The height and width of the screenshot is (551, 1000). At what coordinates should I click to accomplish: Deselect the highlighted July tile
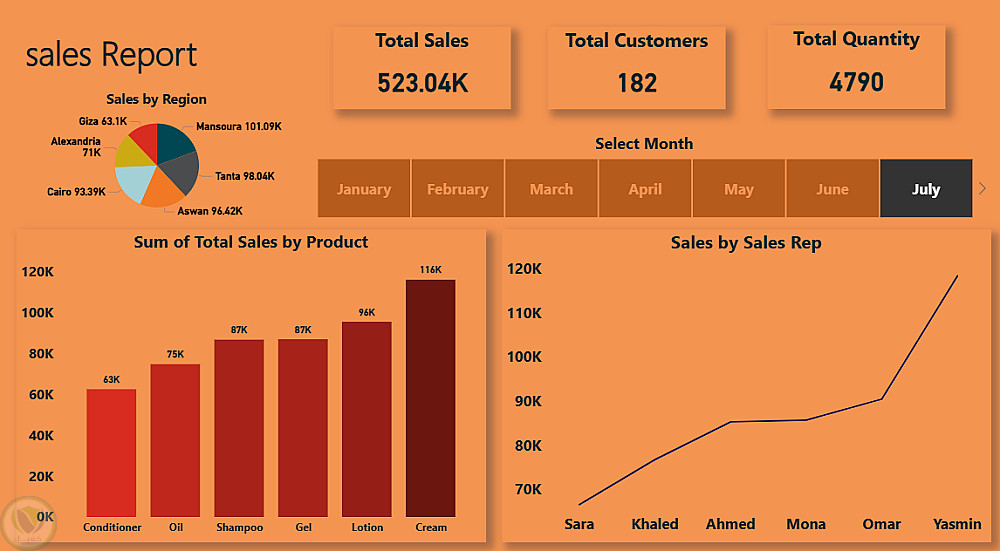(926, 189)
